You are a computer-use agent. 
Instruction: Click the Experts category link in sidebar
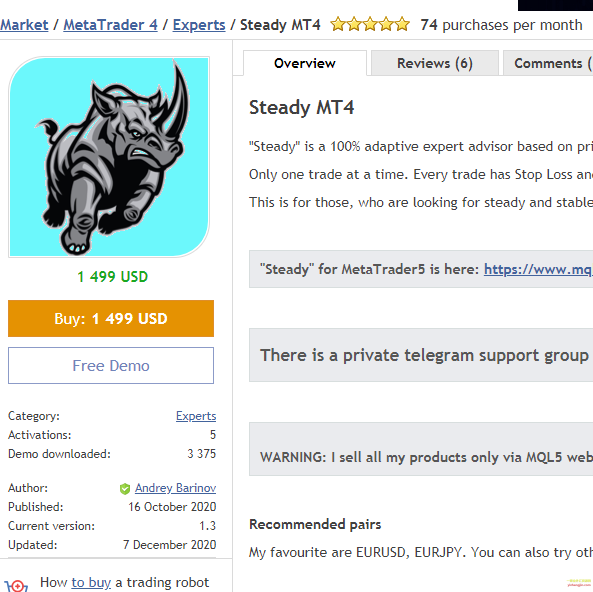click(196, 416)
